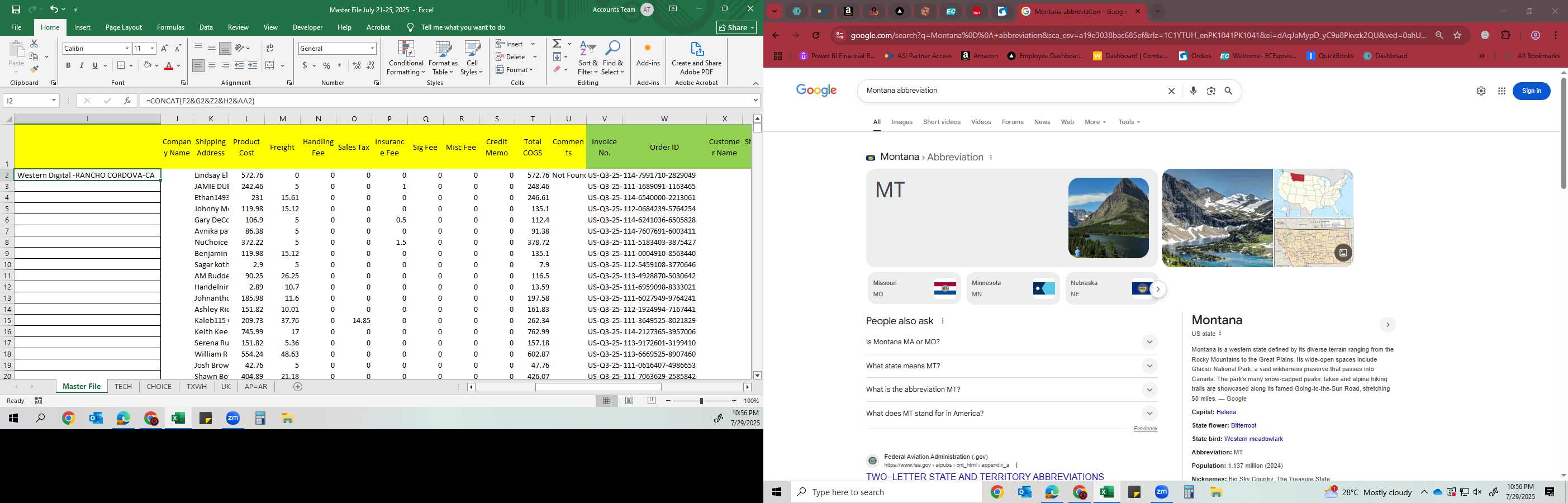This screenshot has height=503, width=1568.
Task: Switch to Page Break Preview view
Action: pyautogui.click(x=652, y=401)
